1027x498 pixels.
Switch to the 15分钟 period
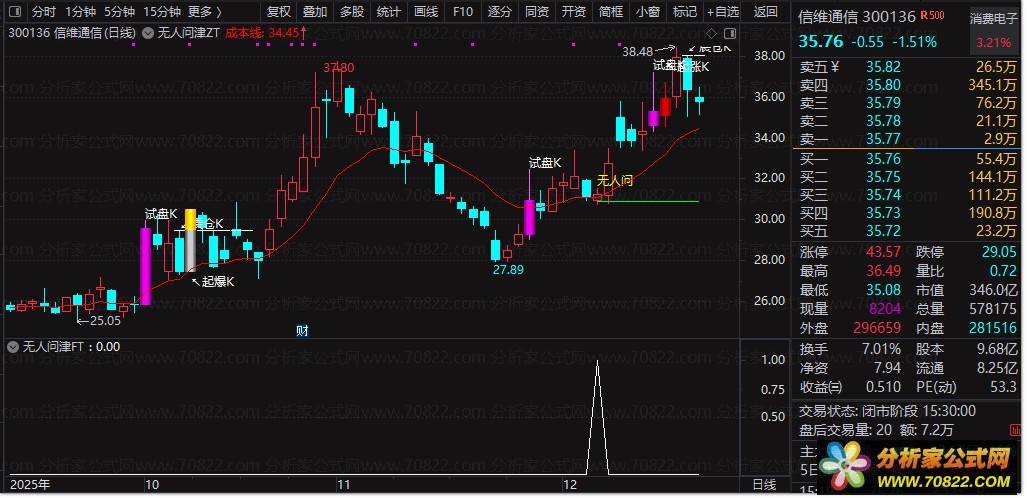162,11
